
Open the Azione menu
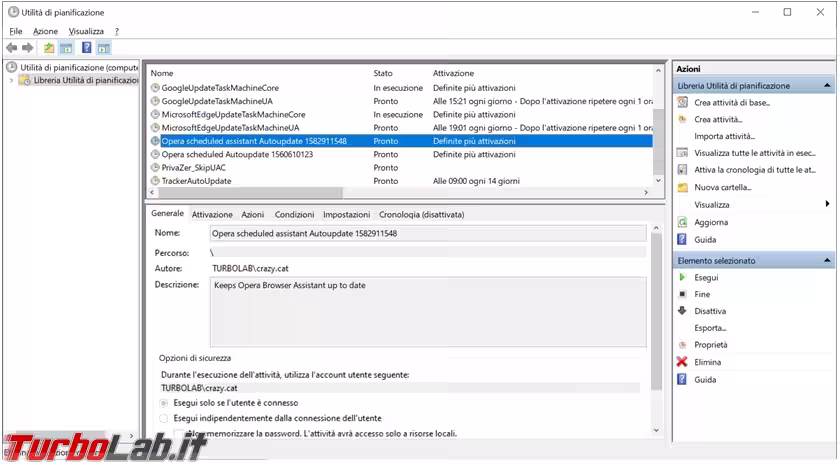pos(46,31)
